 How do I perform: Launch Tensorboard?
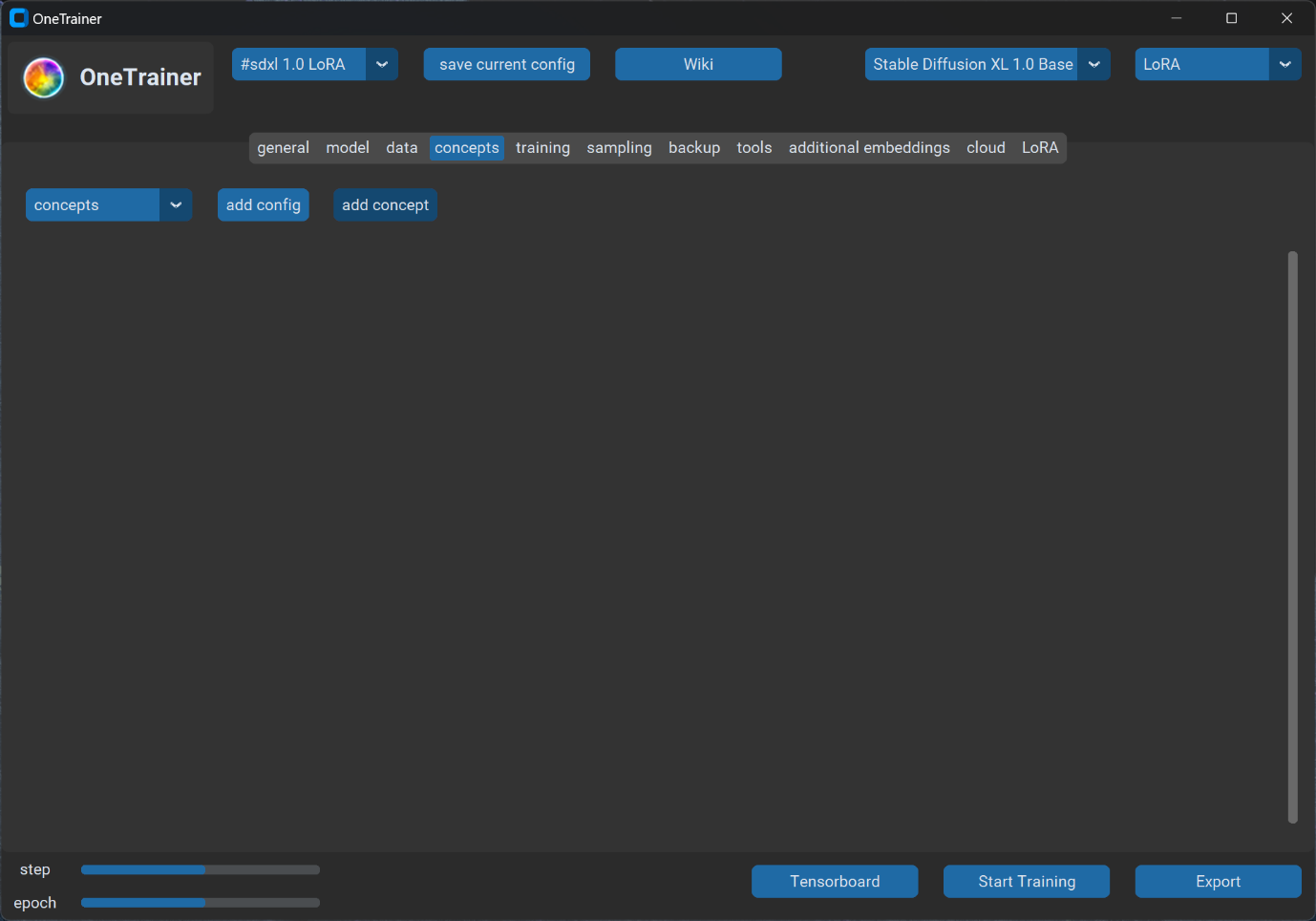click(x=834, y=881)
